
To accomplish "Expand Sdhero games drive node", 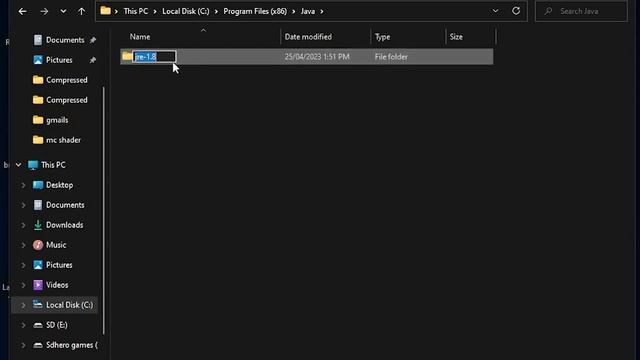I will 23,345.
